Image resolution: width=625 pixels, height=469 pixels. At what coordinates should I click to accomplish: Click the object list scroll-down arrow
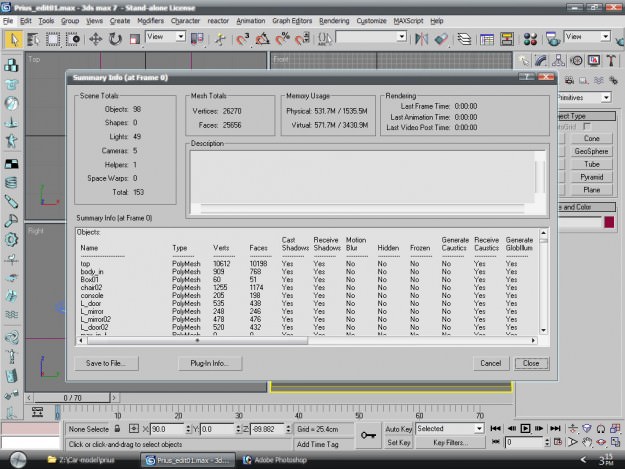pyautogui.click(x=543, y=330)
